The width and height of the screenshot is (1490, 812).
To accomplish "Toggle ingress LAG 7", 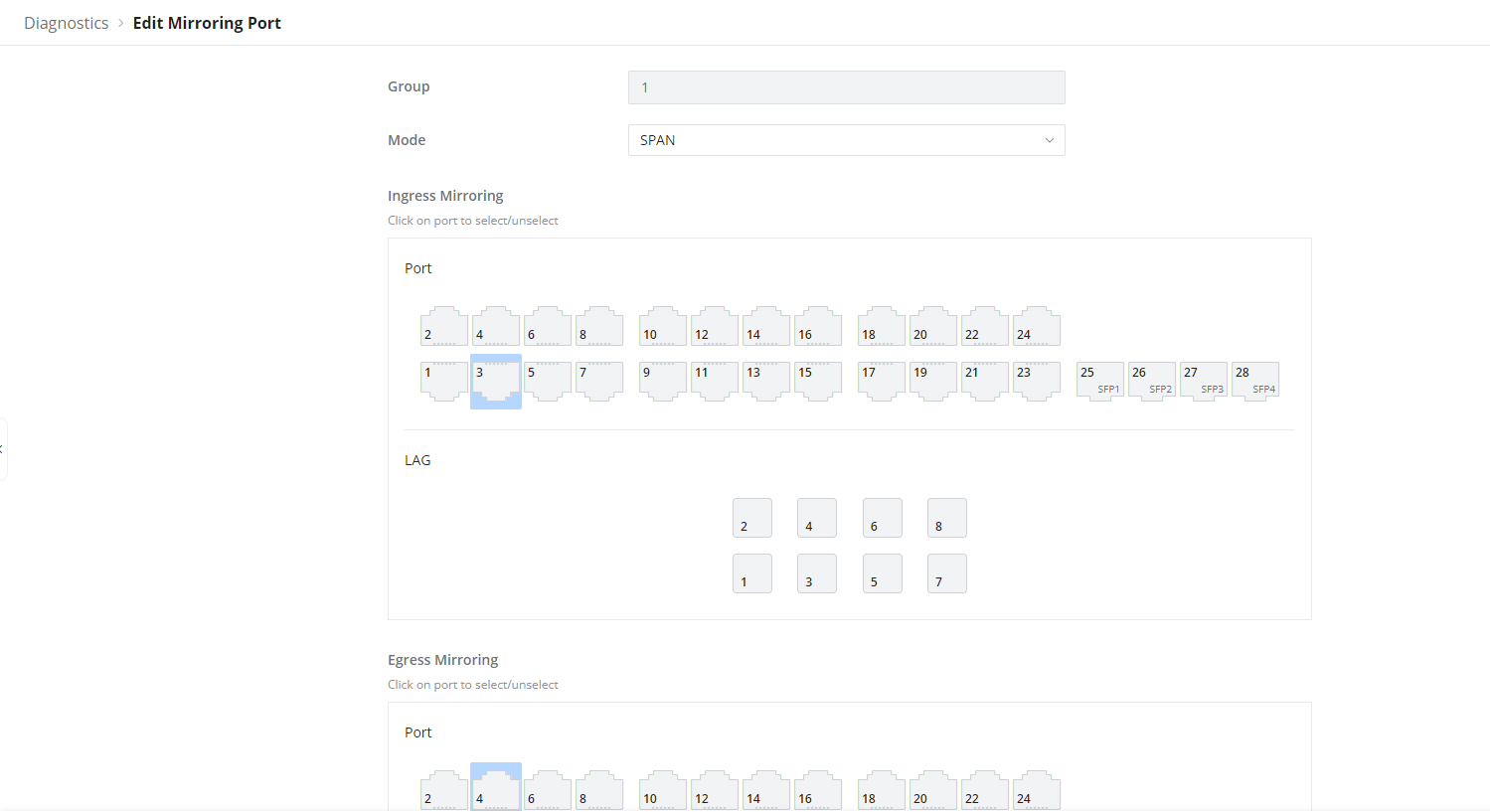I will click(x=947, y=573).
